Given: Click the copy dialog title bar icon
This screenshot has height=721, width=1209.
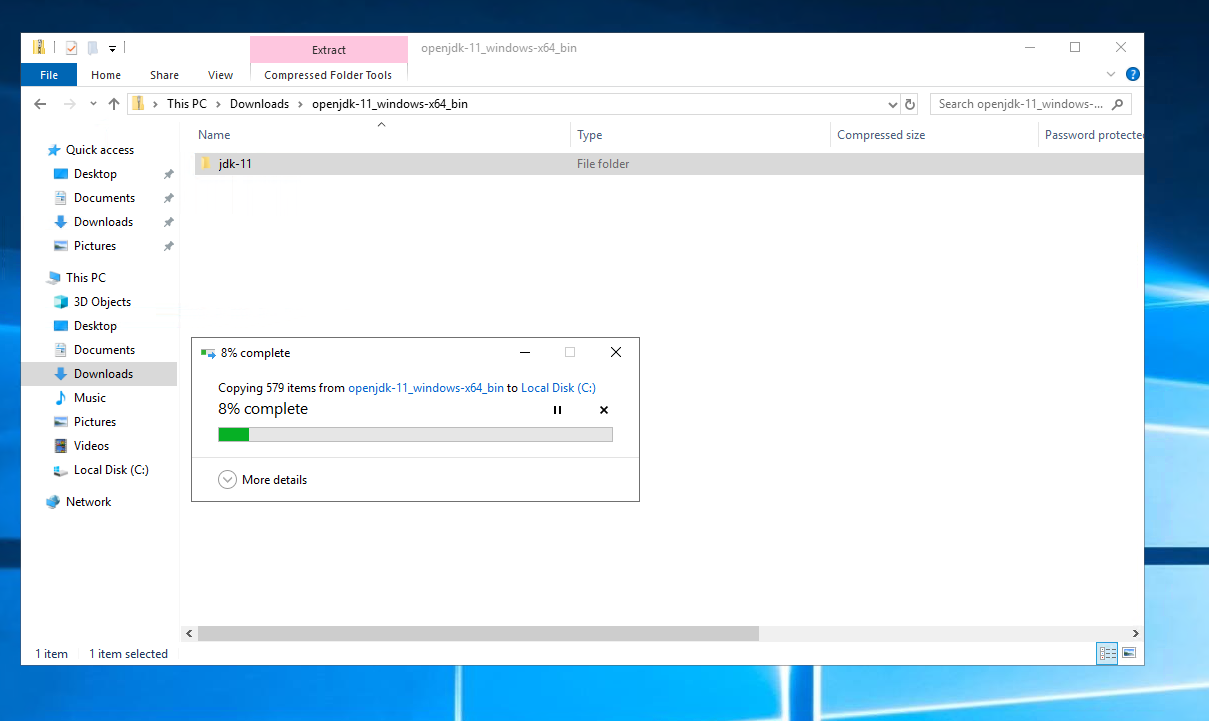Looking at the screenshot, I should (208, 353).
